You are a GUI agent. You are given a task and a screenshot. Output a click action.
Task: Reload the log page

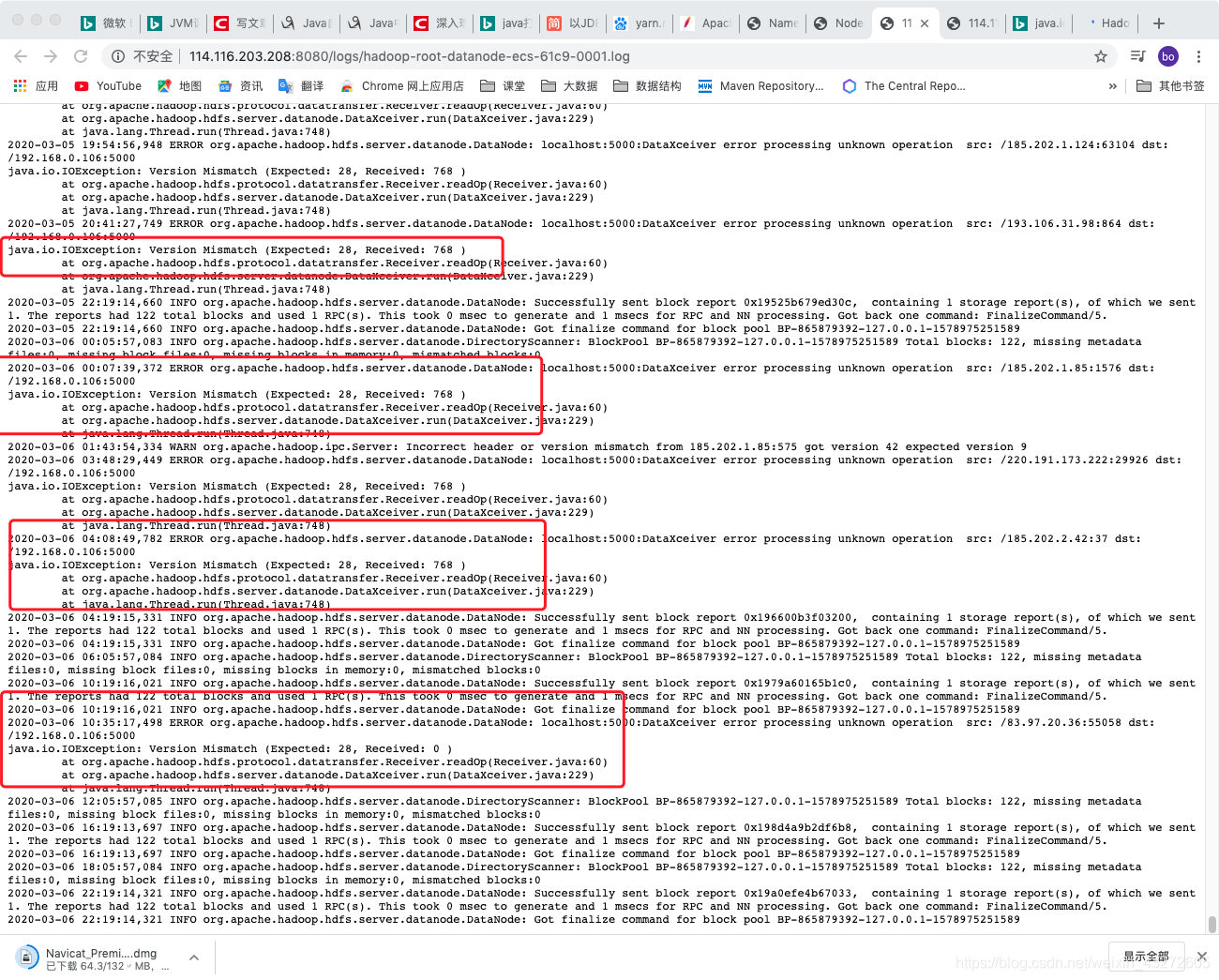tap(81, 56)
